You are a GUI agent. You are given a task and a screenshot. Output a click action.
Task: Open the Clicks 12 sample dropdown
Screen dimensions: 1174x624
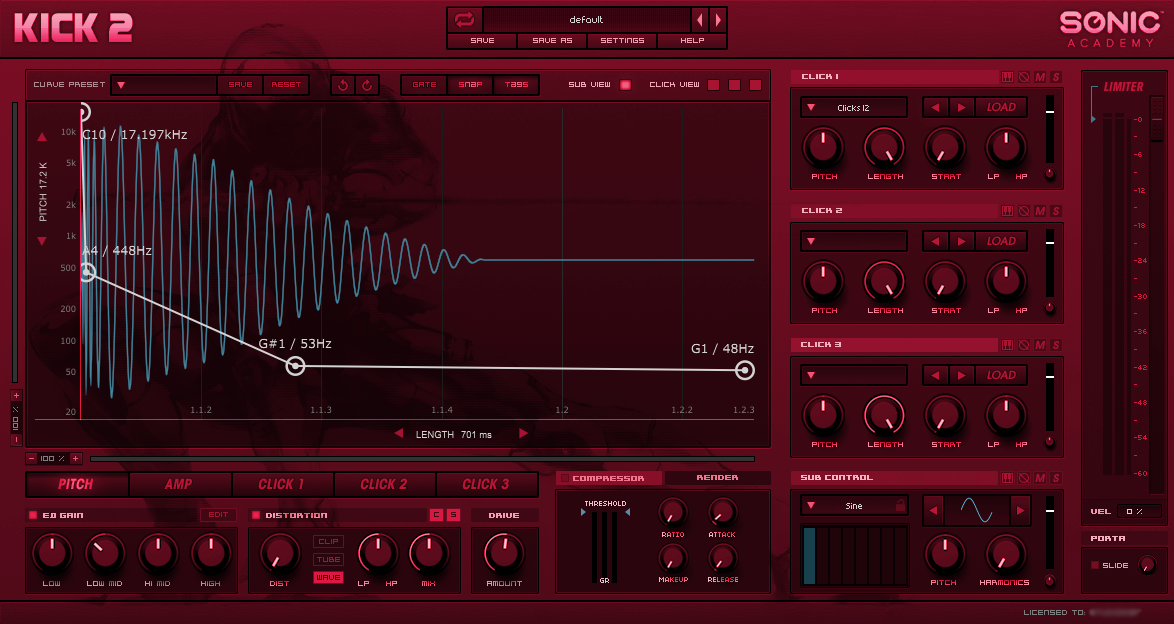point(854,107)
